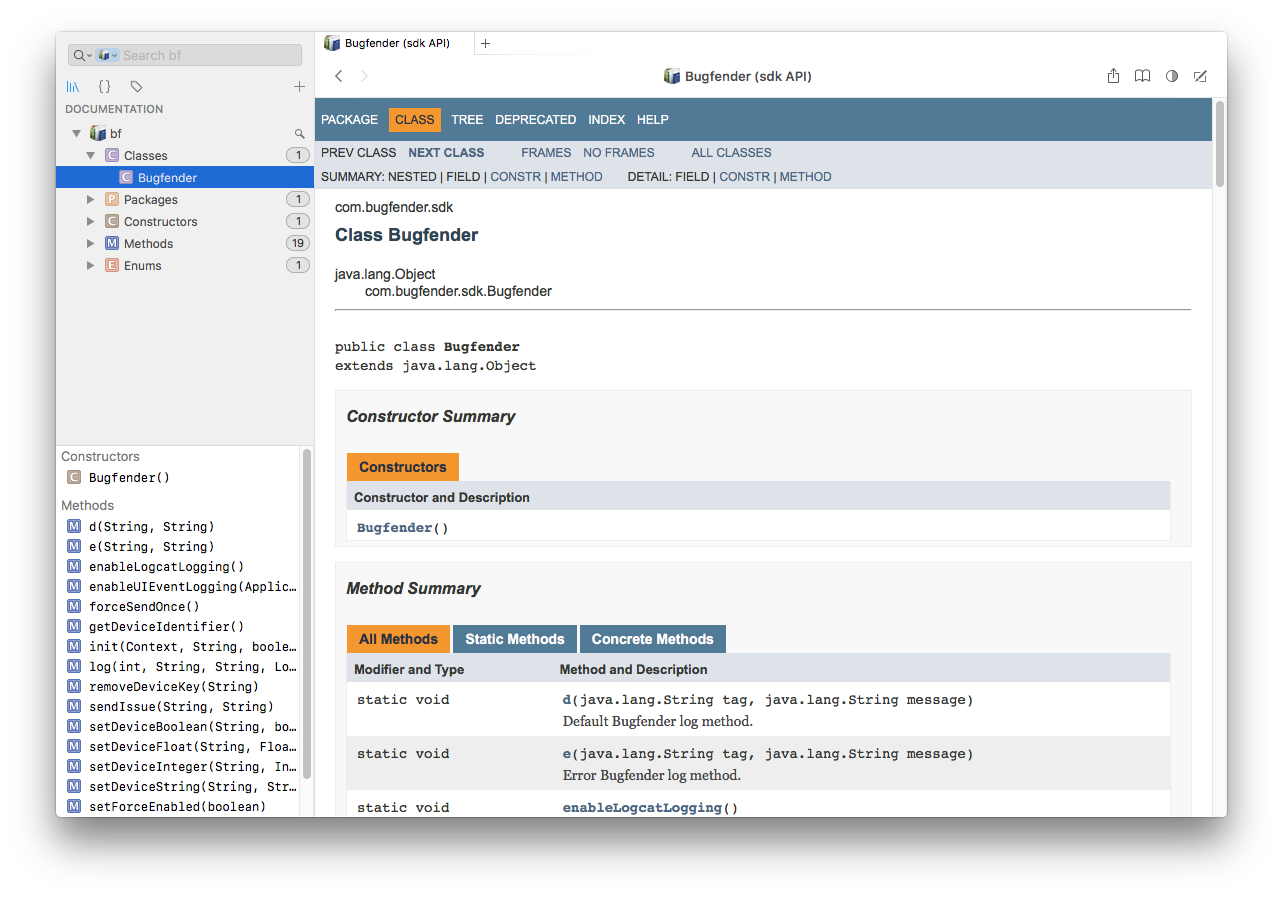Open the search magnifier options in the search field

pyautogui.click(x=82, y=56)
